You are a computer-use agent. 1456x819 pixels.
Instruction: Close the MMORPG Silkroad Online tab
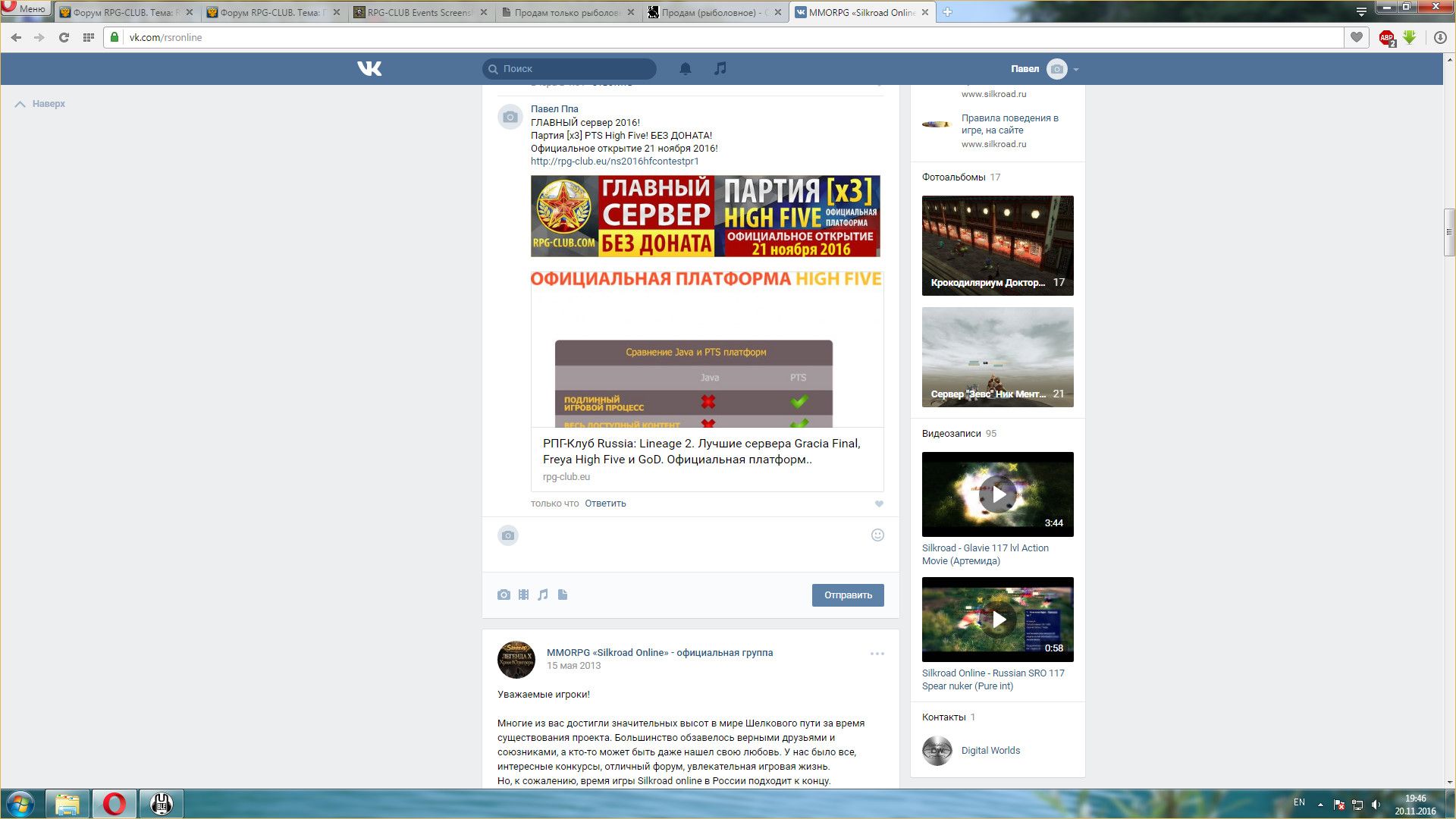pos(924,12)
